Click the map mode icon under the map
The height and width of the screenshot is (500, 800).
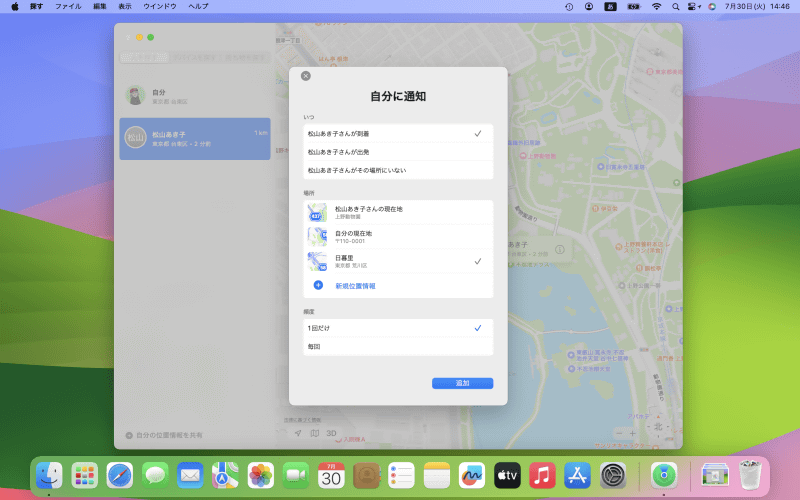click(315, 433)
